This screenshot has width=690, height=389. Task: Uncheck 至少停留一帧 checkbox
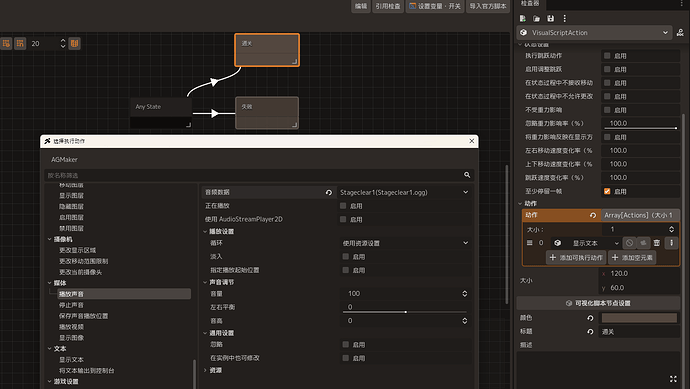click(607, 191)
